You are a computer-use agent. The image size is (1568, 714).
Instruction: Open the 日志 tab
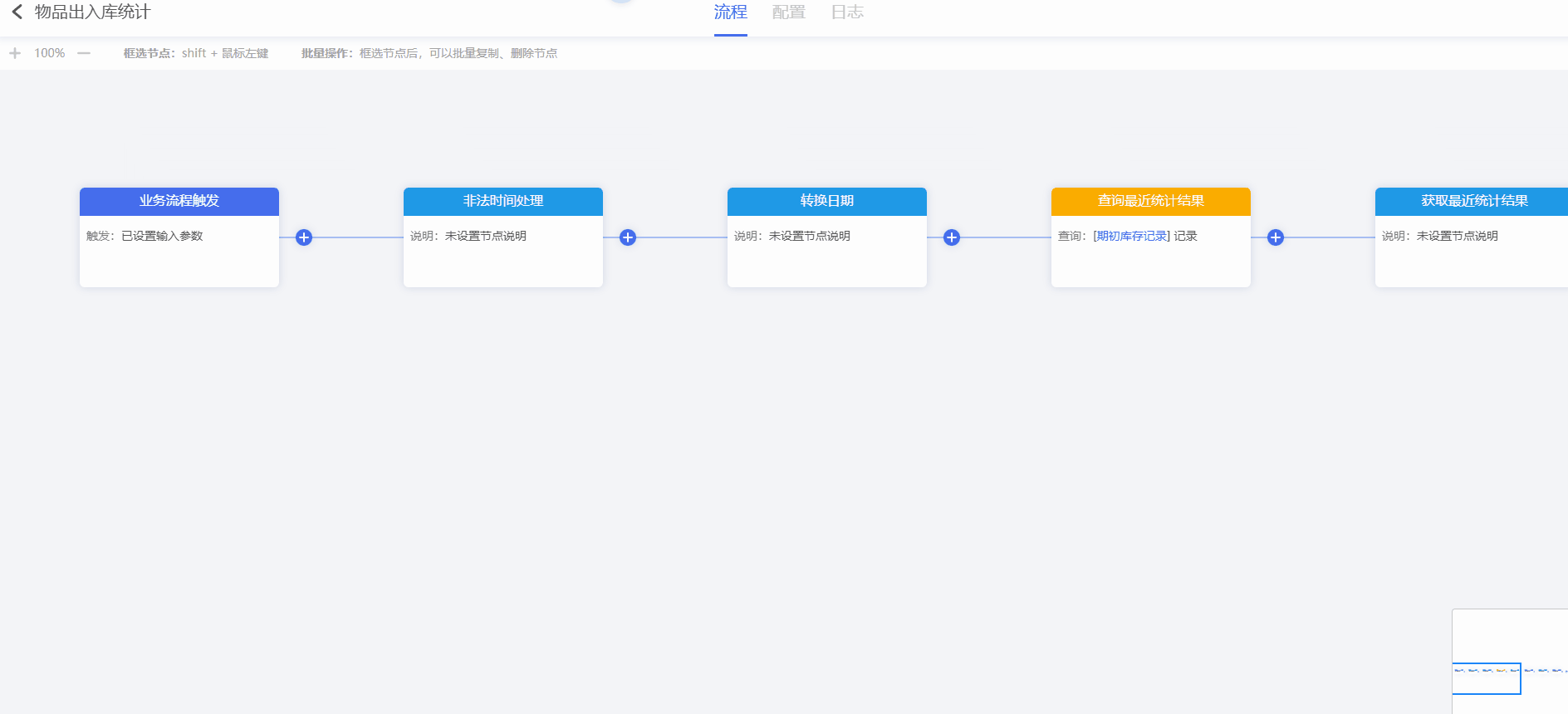(x=847, y=12)
